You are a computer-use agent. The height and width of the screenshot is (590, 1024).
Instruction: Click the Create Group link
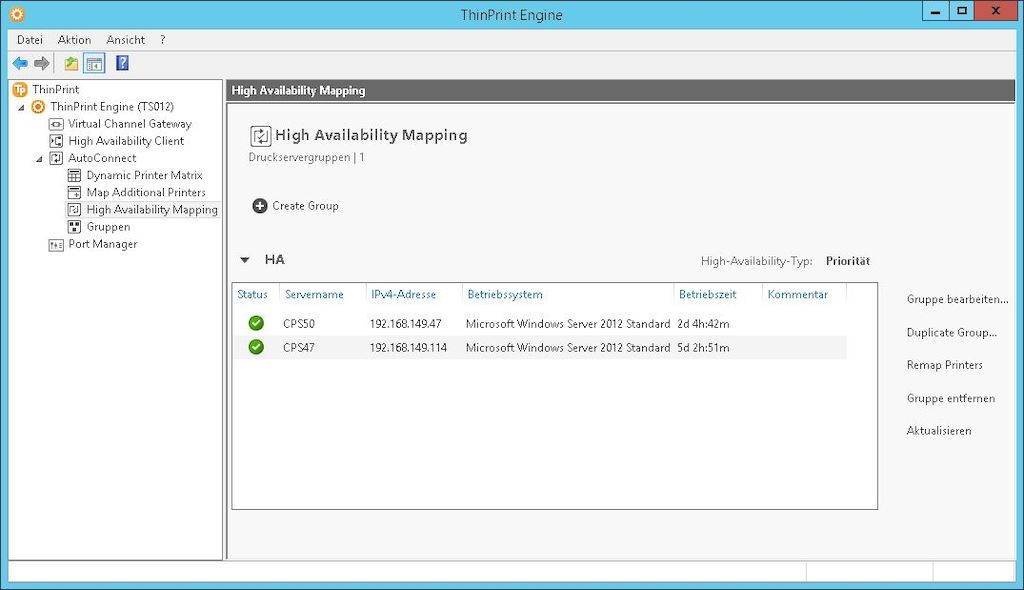305,206
